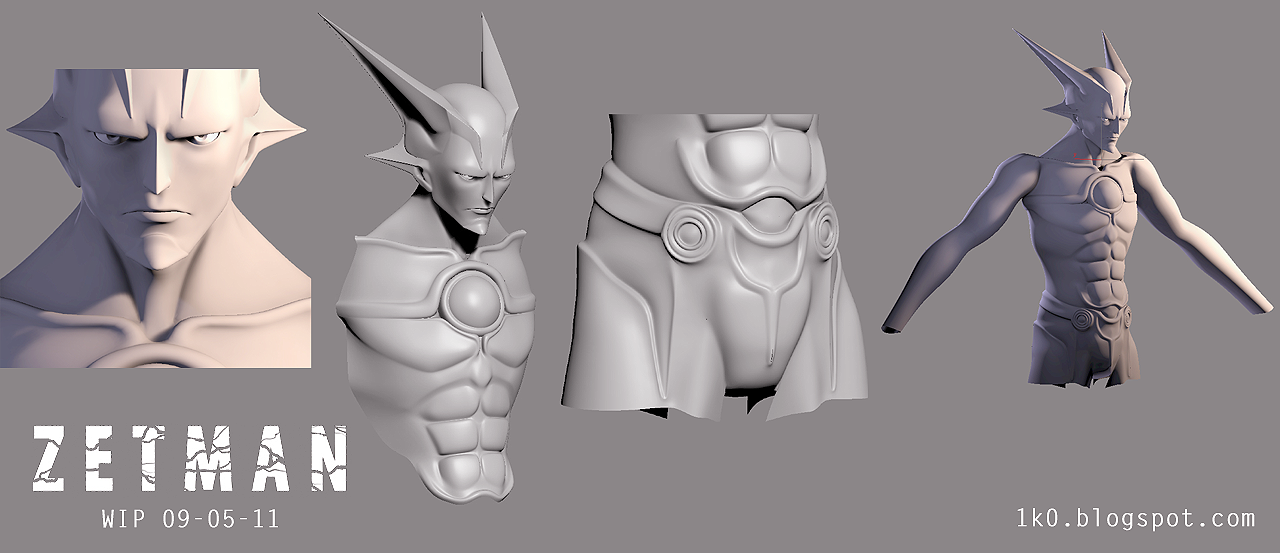
Task: Click the ZETMAN title text
Action: (x=190, y=459)
